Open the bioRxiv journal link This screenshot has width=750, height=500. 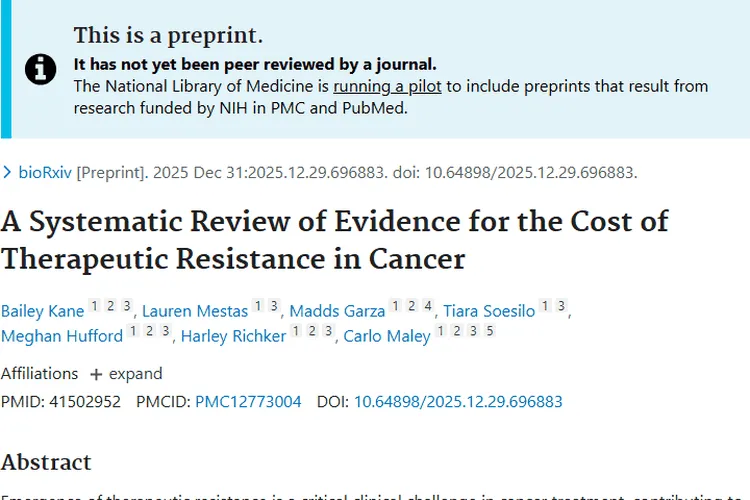(45, 172)
